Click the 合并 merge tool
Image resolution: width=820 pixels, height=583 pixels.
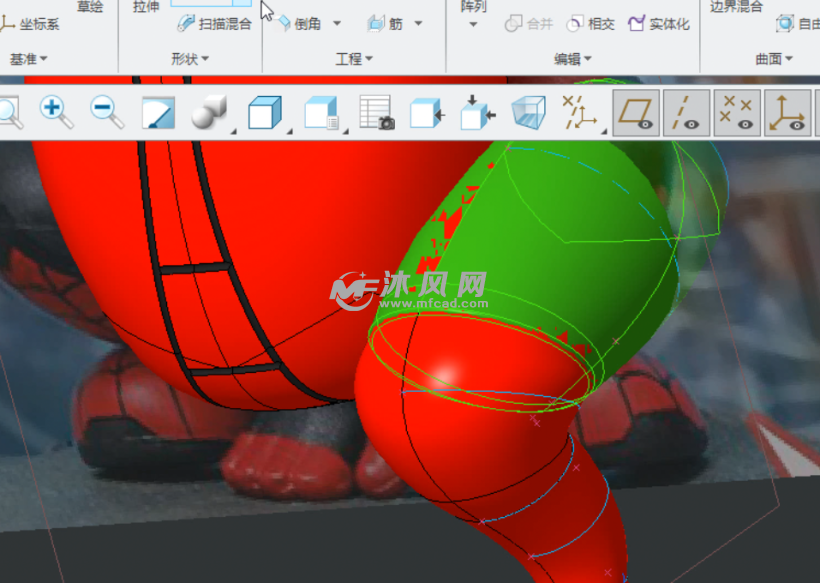[x=529, y=24]
